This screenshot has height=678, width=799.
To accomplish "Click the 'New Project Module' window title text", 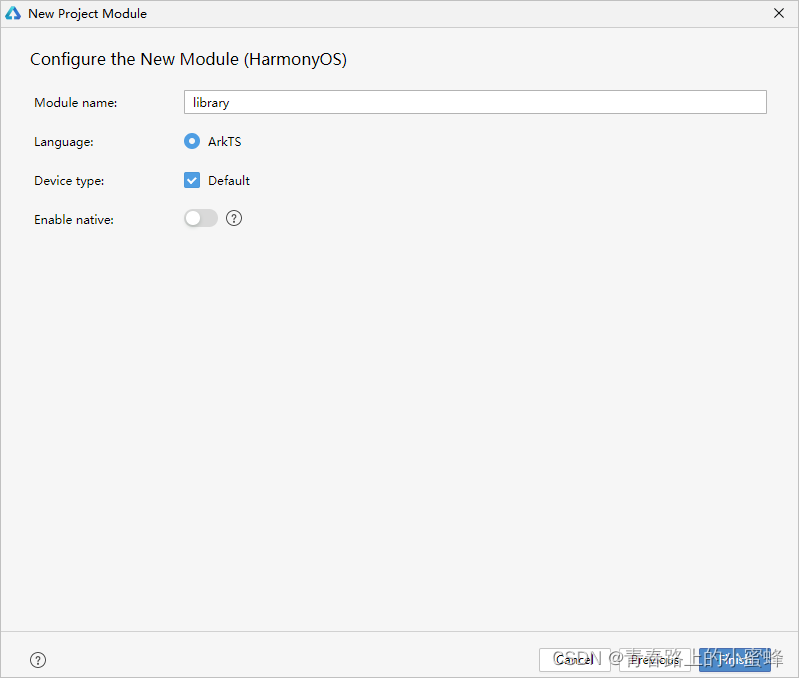I will pyautogui.click(x=87, y=14).
